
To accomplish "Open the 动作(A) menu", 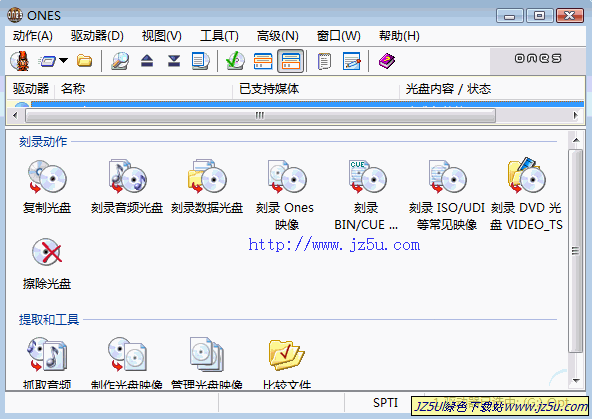I will point(33,36).
